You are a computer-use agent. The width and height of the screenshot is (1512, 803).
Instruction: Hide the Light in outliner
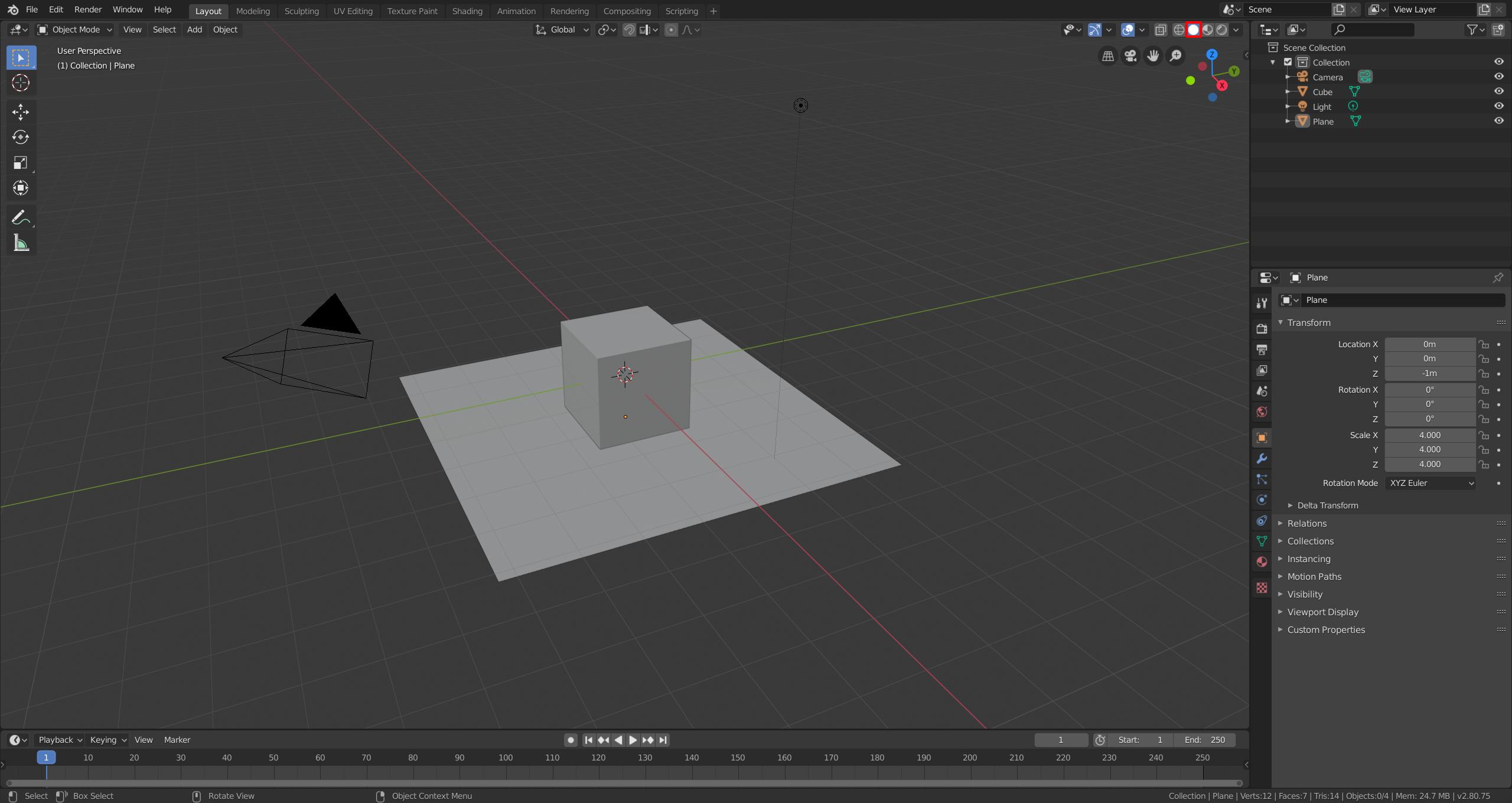coord(1499,106)
